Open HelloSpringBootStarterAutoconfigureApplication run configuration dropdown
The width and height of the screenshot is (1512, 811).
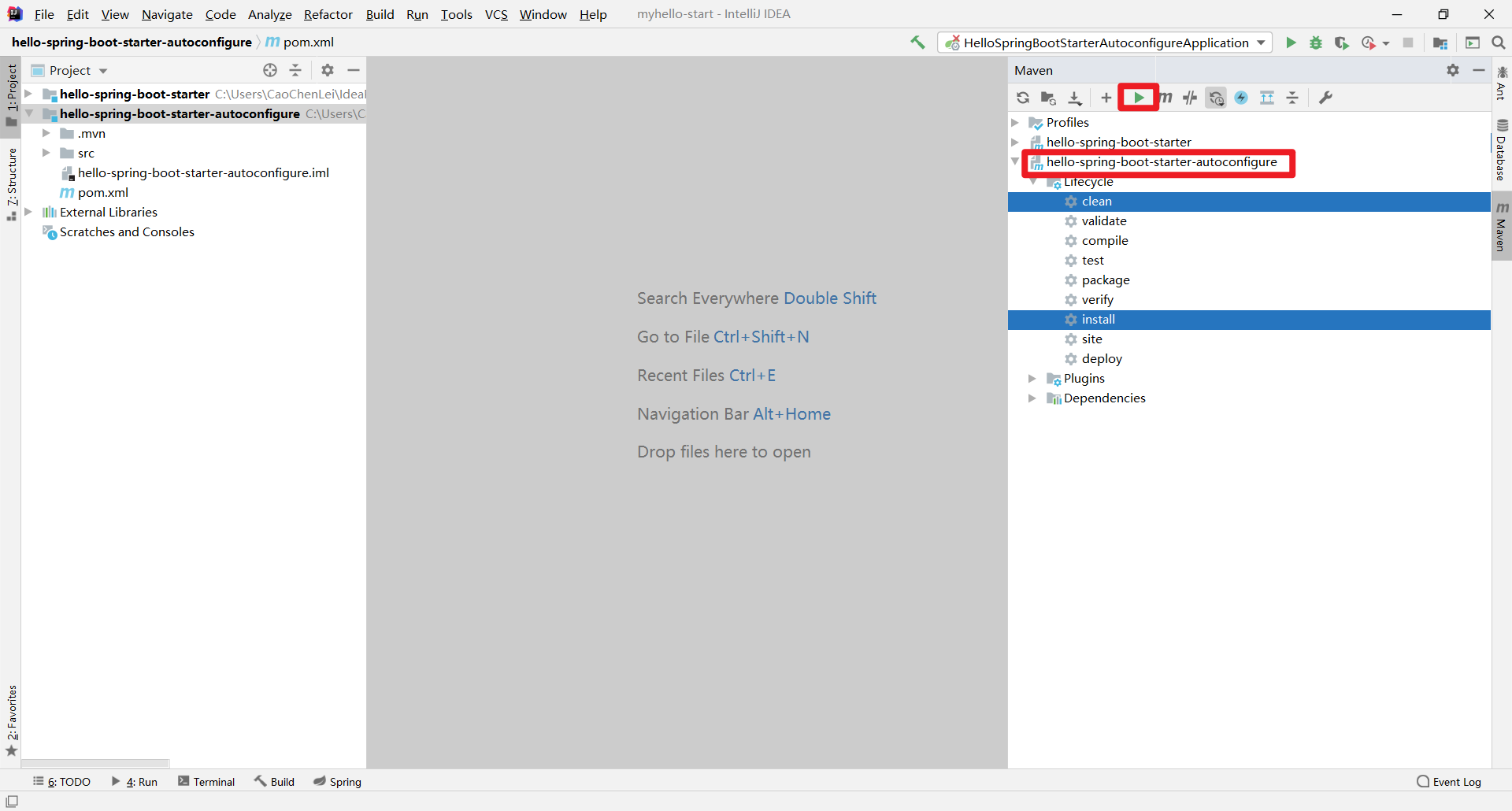1105,43
